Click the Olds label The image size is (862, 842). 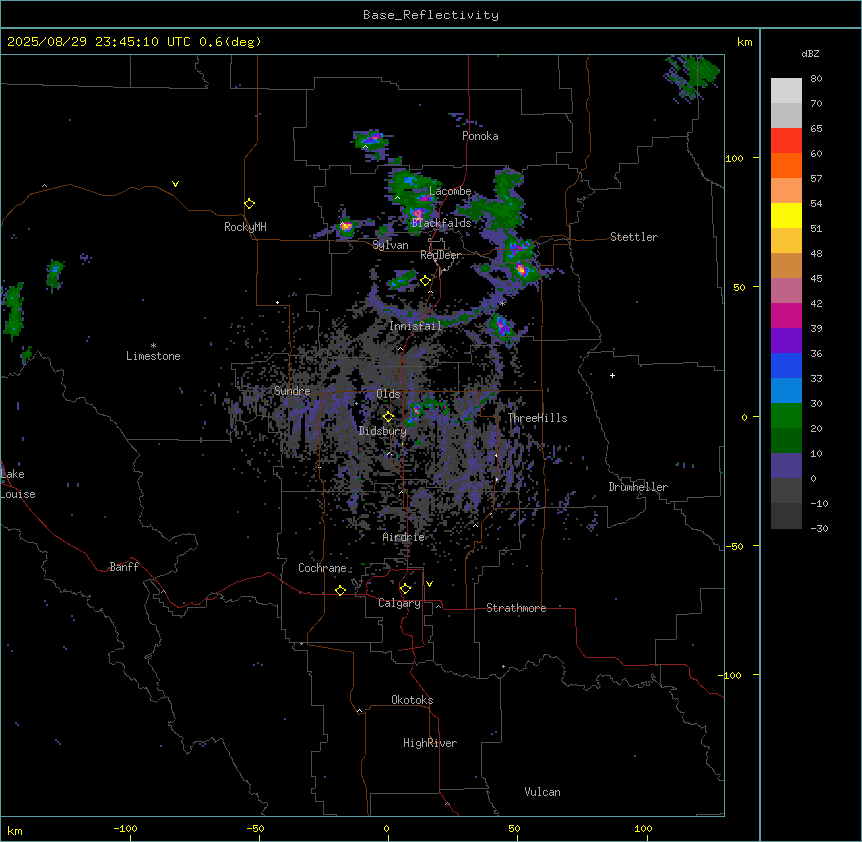tap(388, 394)
